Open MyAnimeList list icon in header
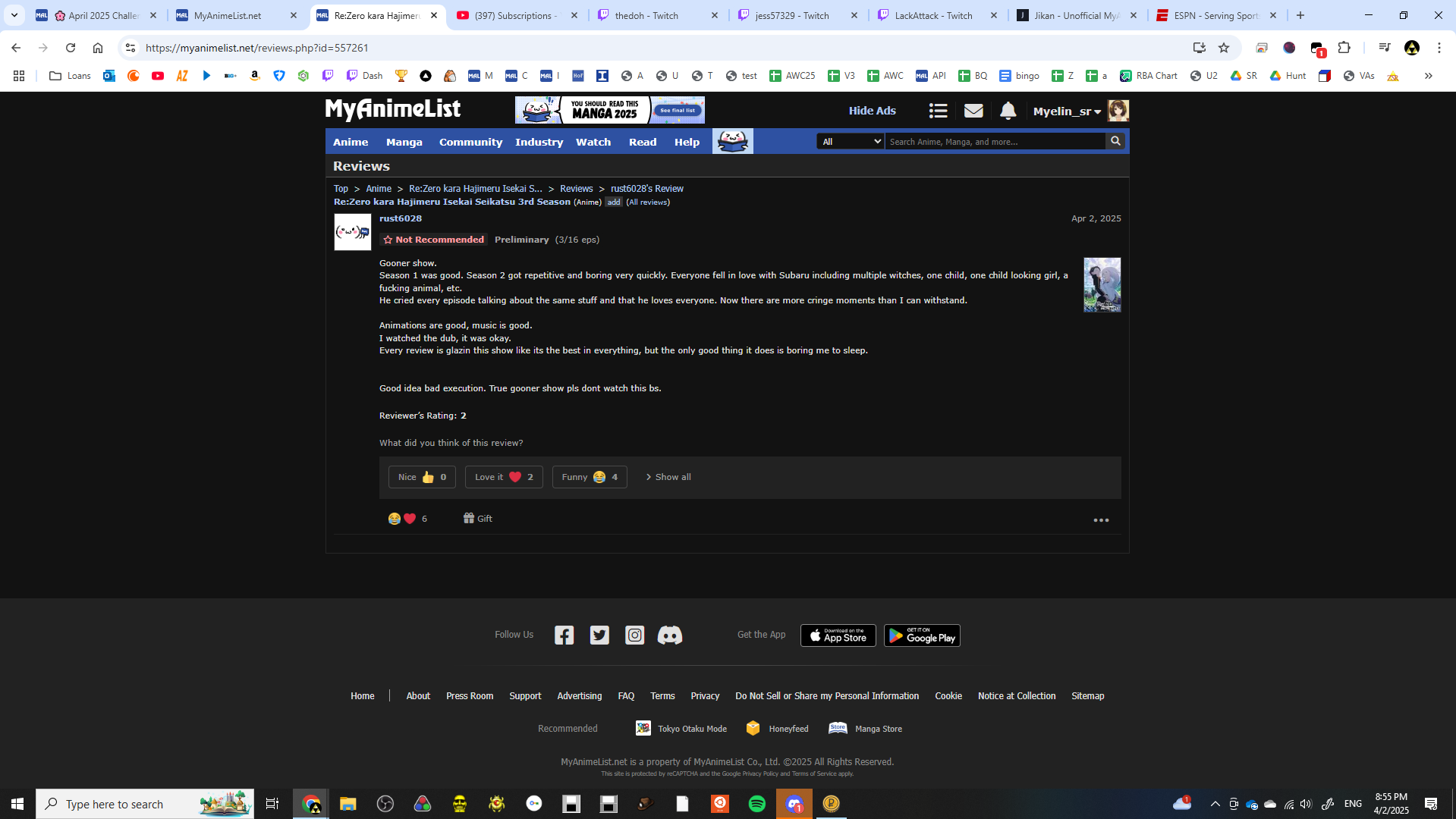 [938, 111]
